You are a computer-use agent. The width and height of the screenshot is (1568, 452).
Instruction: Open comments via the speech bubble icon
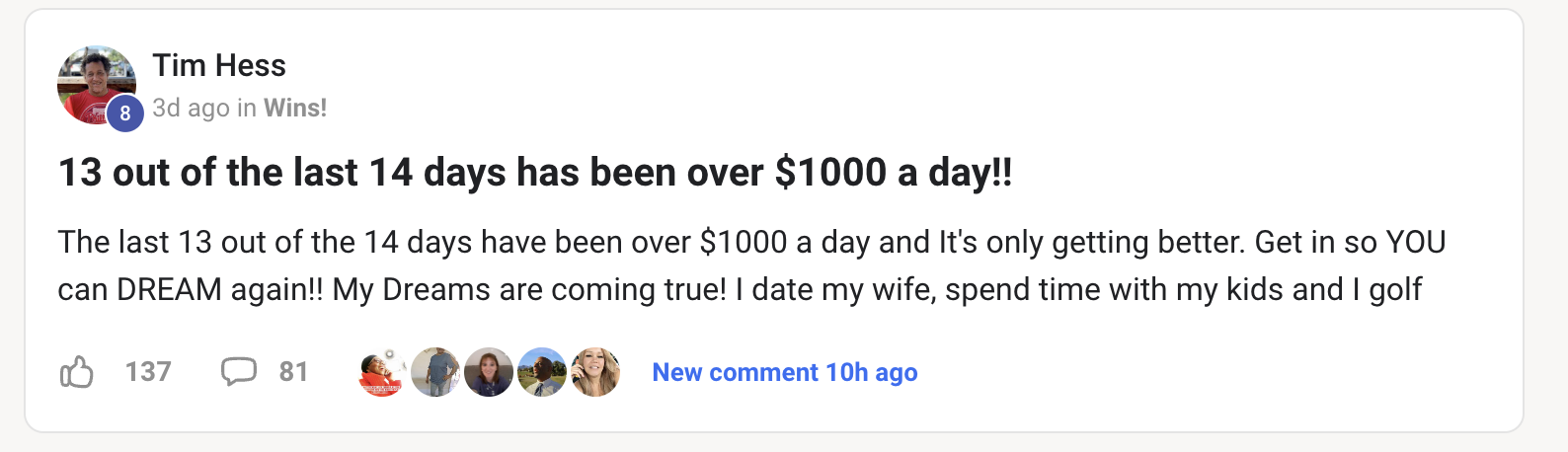(238, 372)
